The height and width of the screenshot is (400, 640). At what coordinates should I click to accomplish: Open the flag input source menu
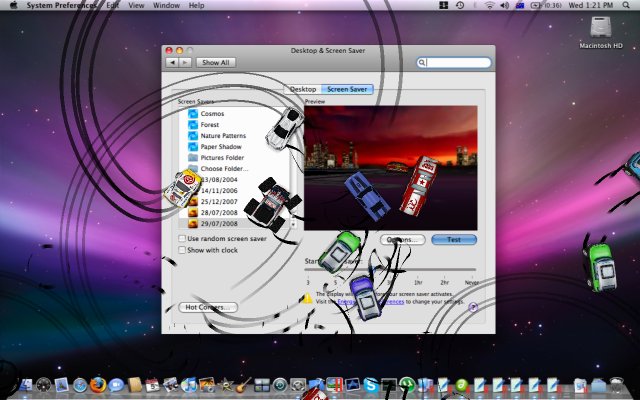coord(520,5)
